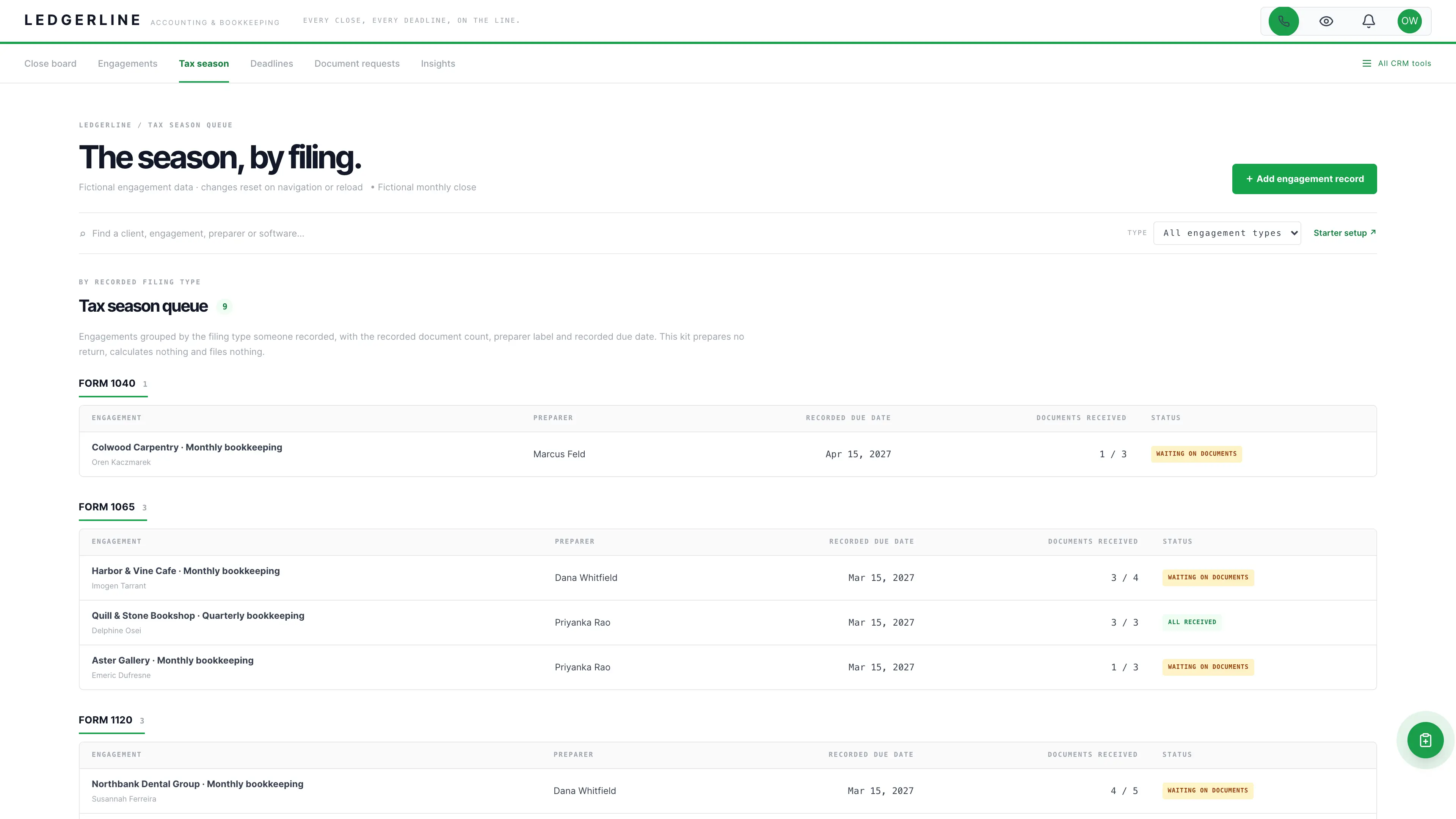The height and width of the screenshot is (819, 1456).
Task: Select the FORM 1065 group header
Action: coord(113,507)
